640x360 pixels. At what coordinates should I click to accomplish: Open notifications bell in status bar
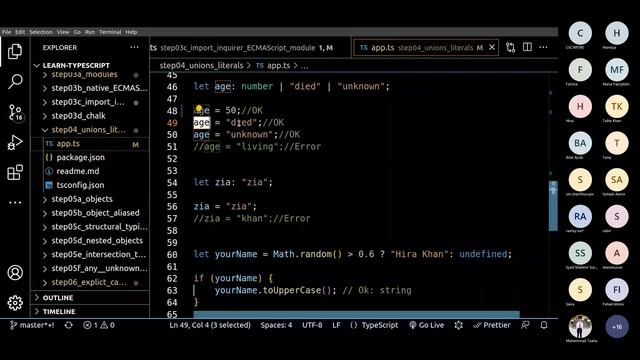tap(544, 325)
